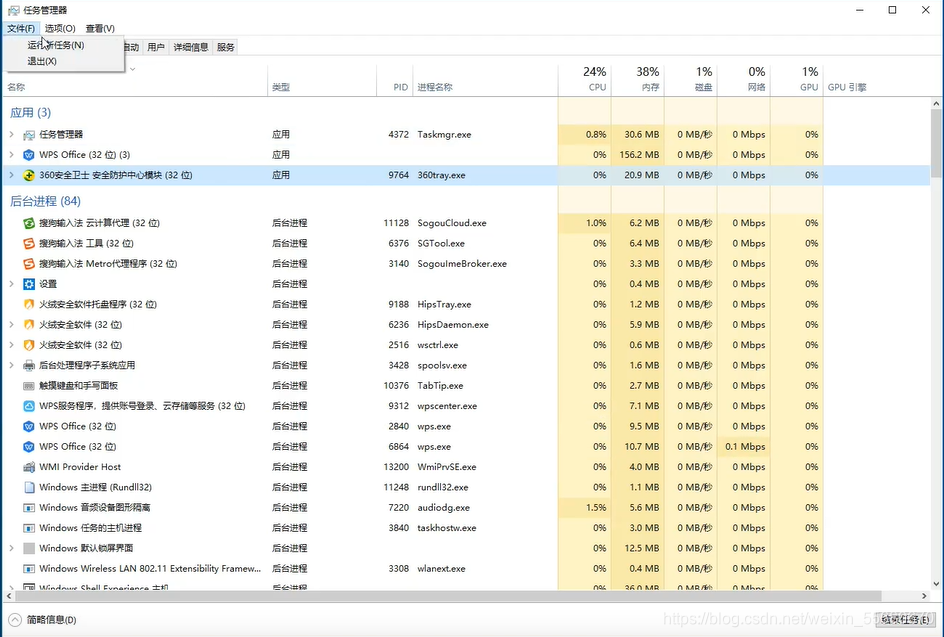Click the horizontal scrollbar right arrow
The width and height of the screenshot is (944, 637).
coord(924,596)
